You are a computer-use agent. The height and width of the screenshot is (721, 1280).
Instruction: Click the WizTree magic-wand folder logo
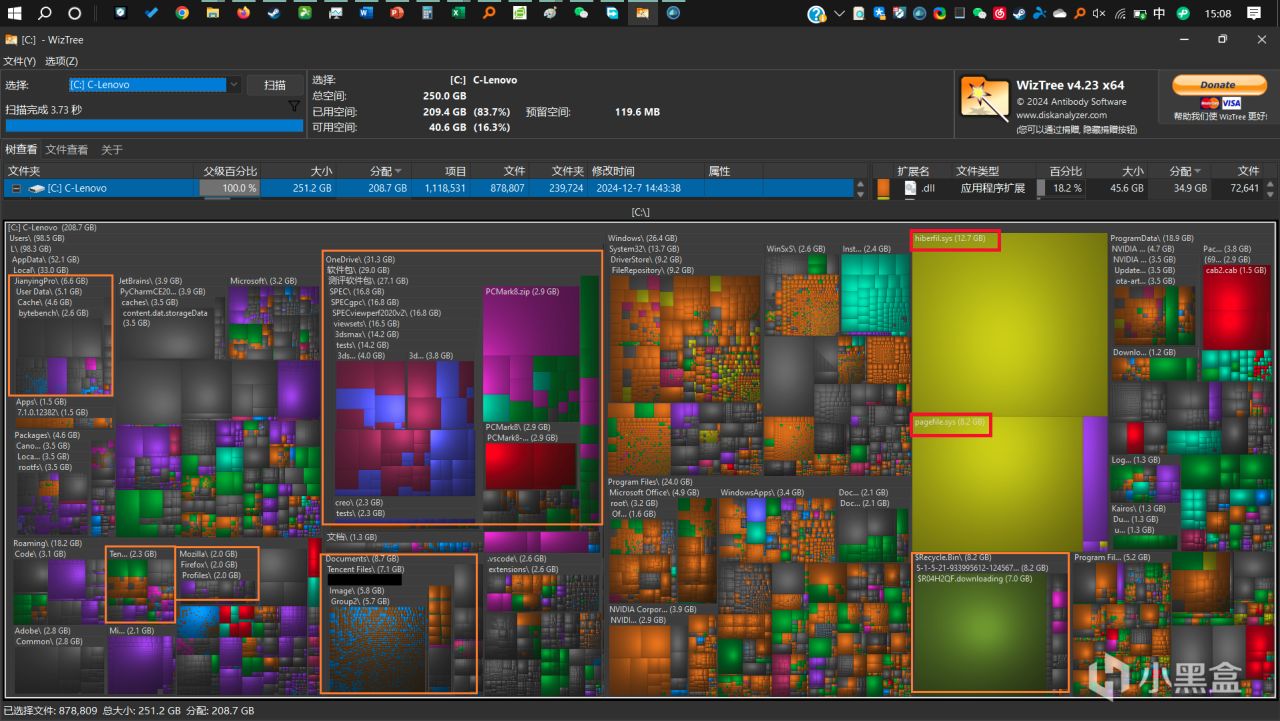984,99
